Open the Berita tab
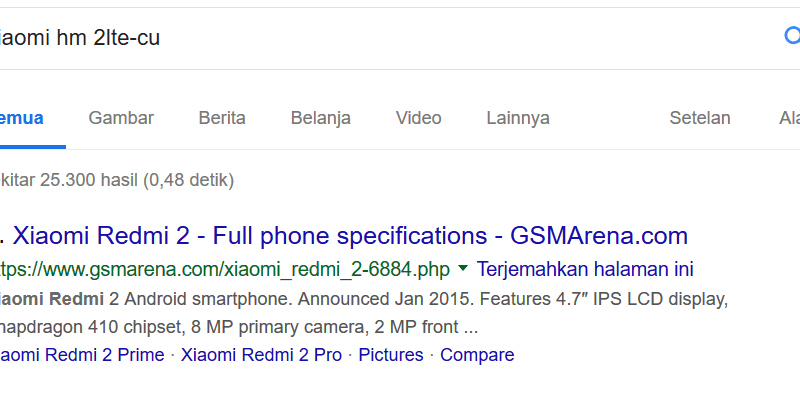The height and width of the screenshot is (393, 800). (222, 118)
